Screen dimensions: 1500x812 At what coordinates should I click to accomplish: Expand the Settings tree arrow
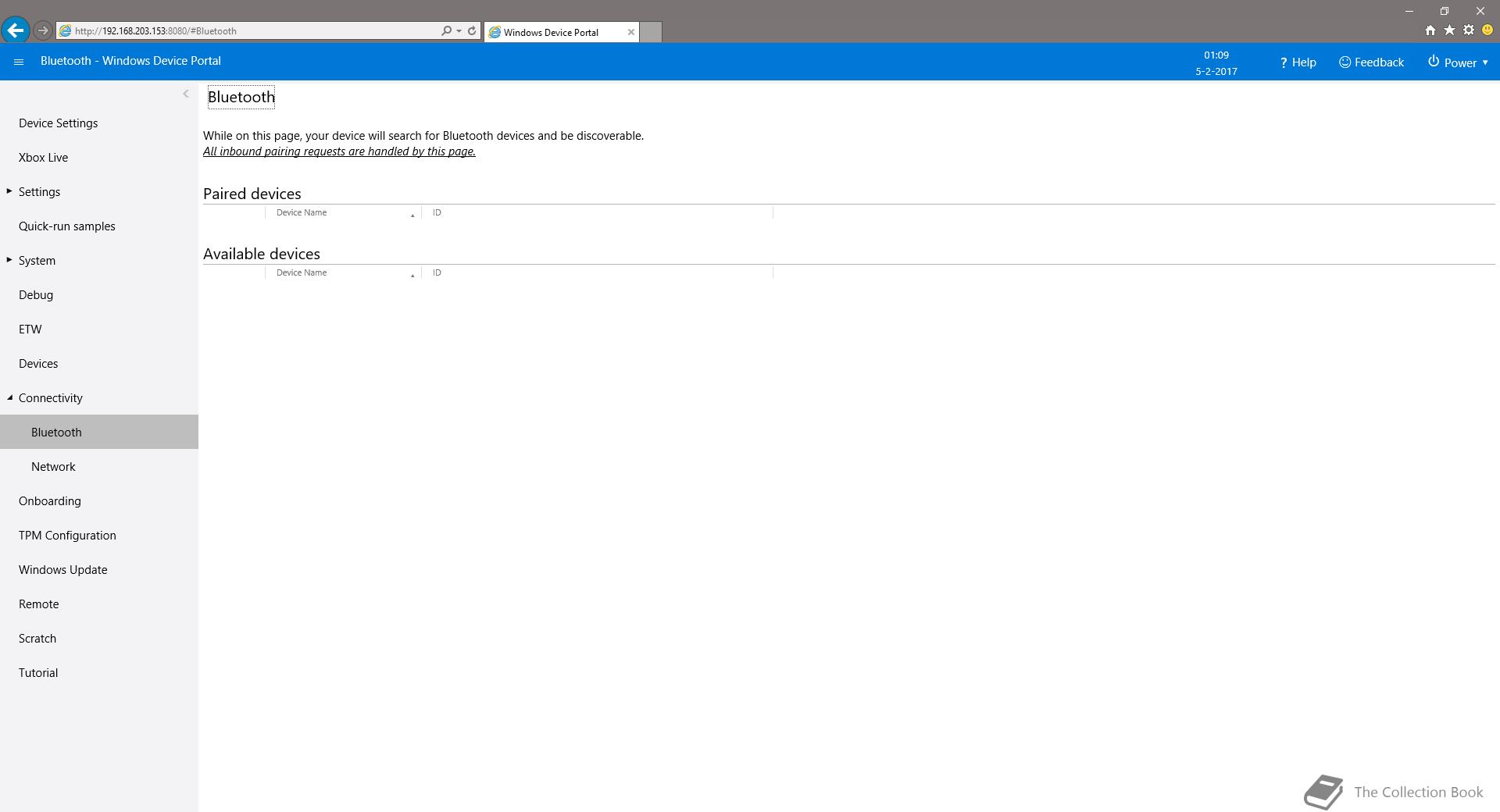9,191
